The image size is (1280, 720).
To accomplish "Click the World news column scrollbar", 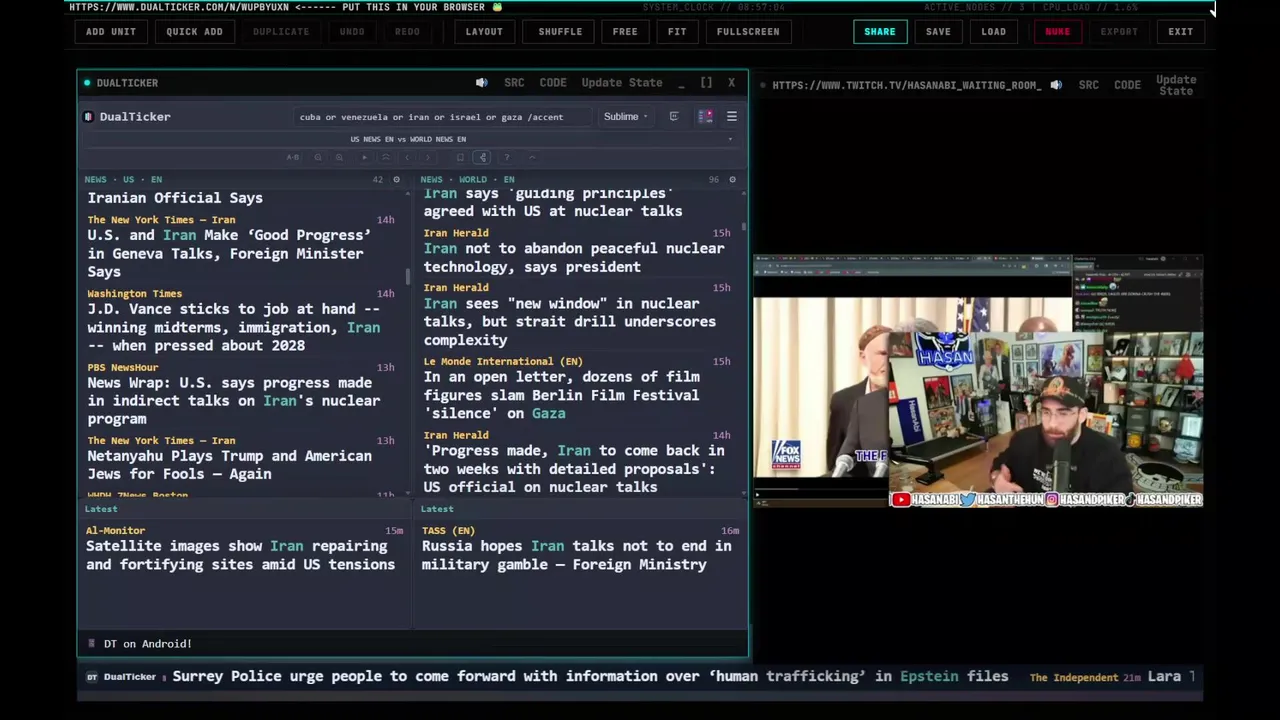I will [744, 229].
